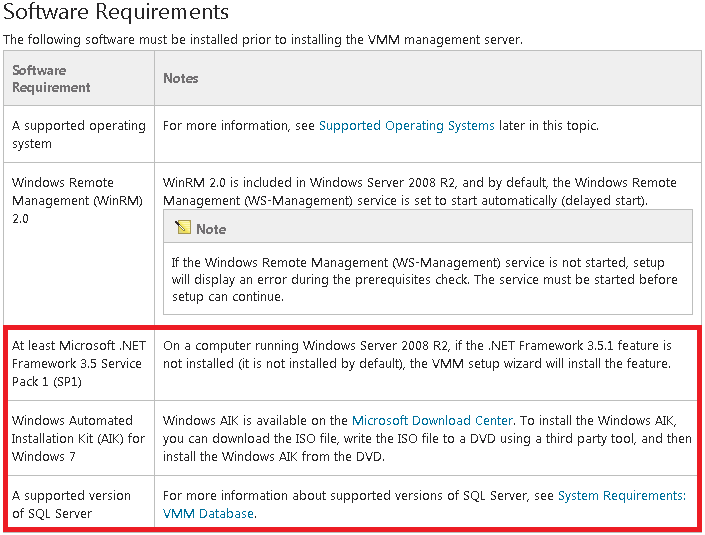Click the Software Requirements heading
Screen dimensions: 705x535
(x=116, y=12)
